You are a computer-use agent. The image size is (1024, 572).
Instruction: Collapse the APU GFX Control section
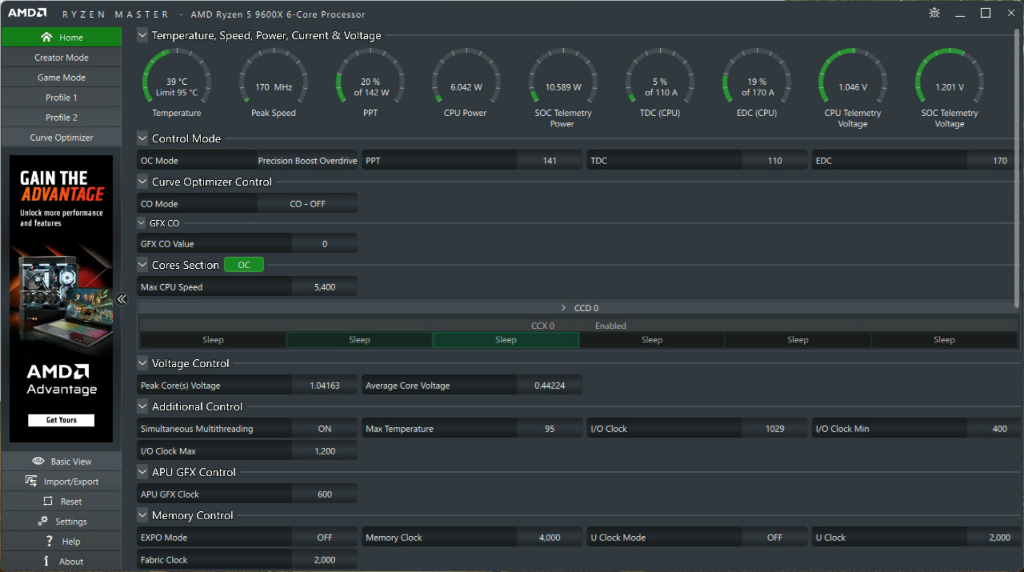(x=142, y=471)
